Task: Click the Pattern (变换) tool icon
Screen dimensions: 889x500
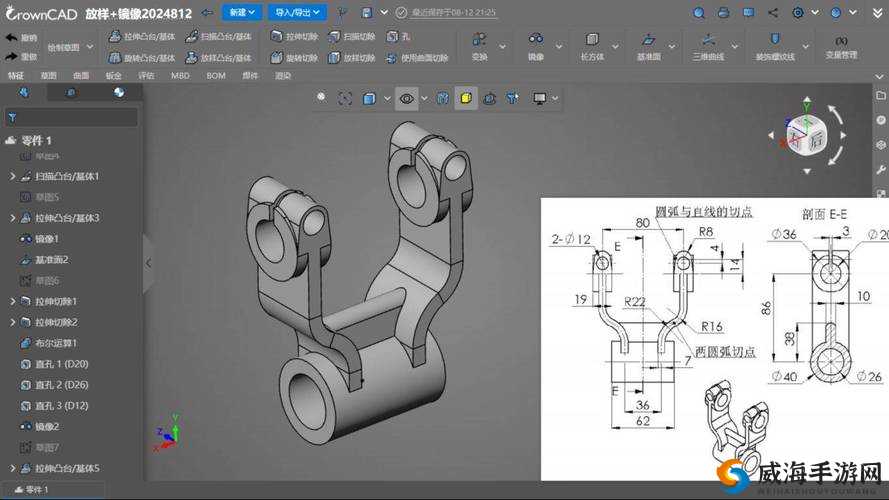Action: pos(479,39)
